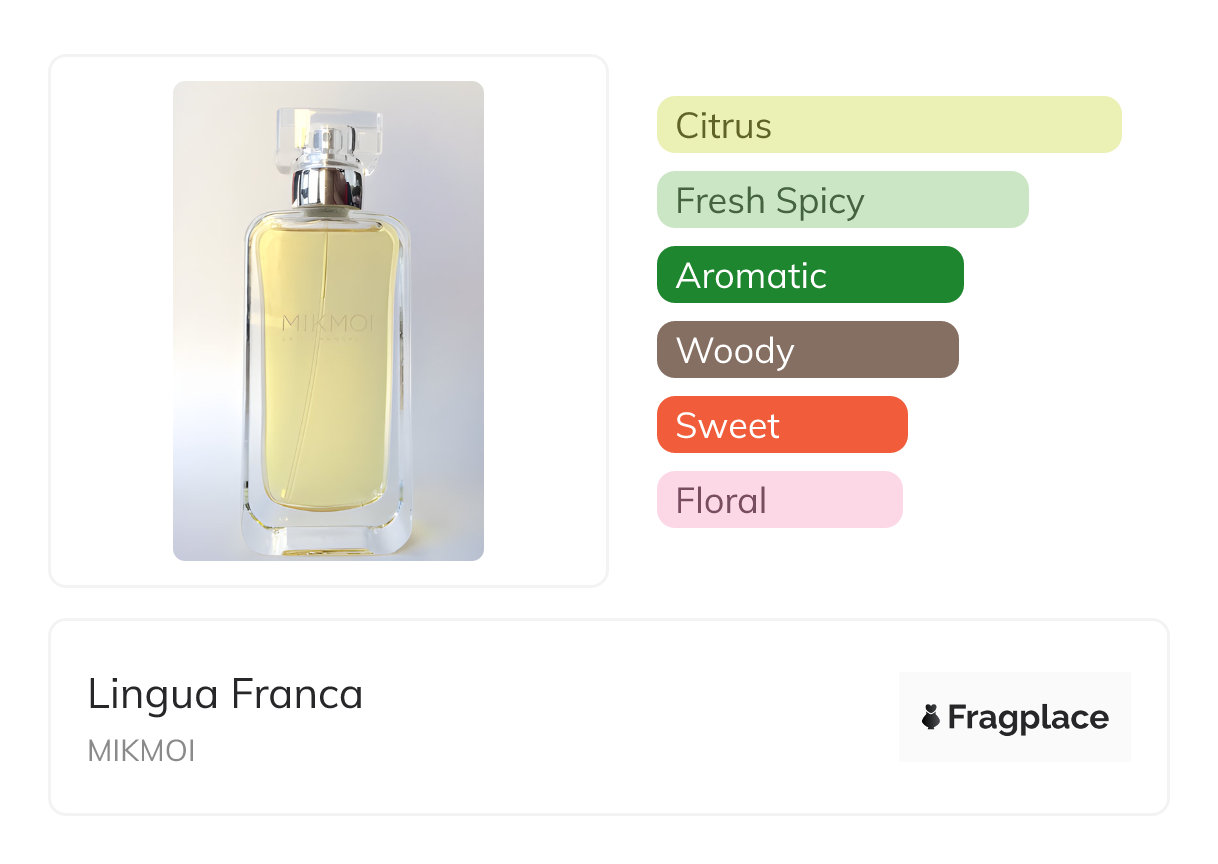Click the Lingua Franca fragrance title
This screenshot has height=864, width=1218.
point(225,694)
